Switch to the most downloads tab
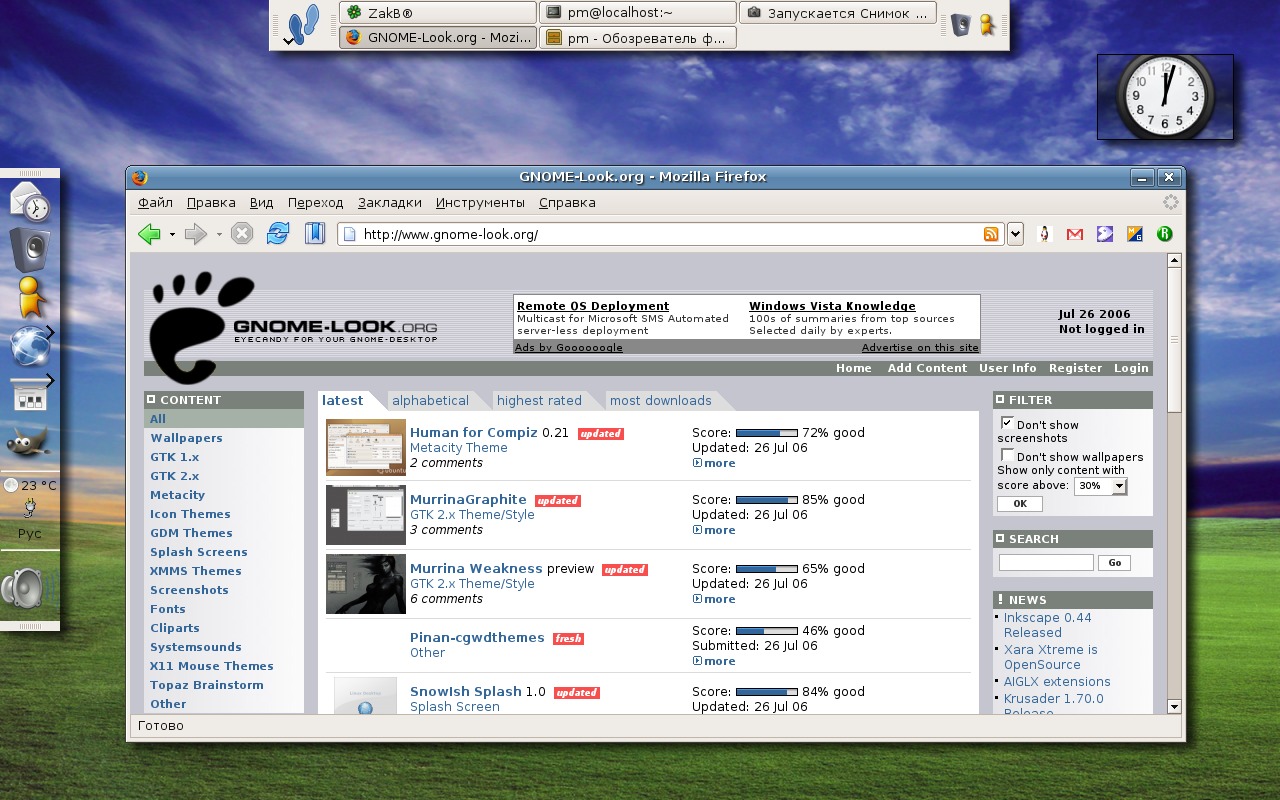 click(661, 400)
